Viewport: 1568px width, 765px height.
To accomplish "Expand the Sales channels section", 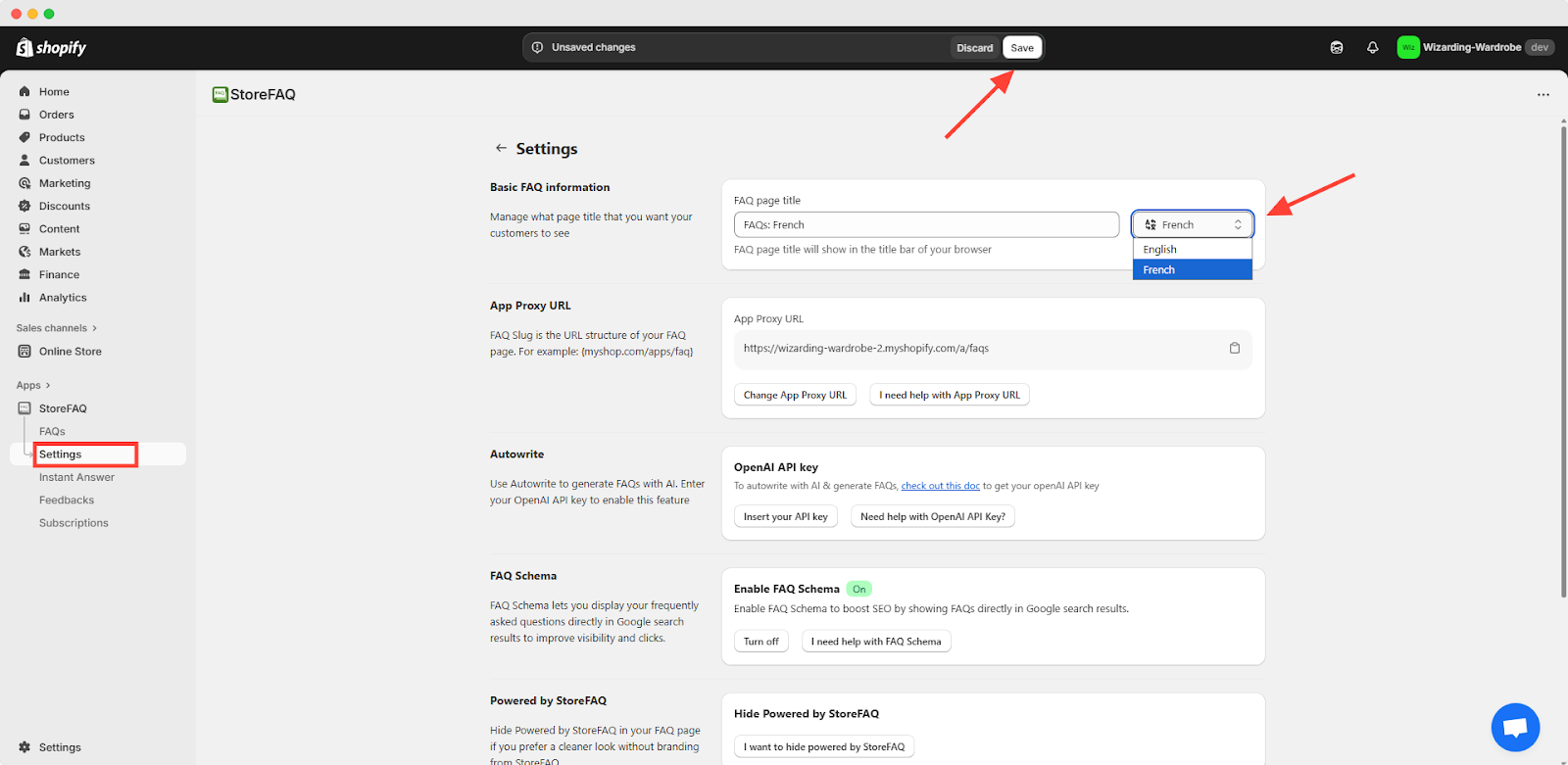I will (57, 328).
